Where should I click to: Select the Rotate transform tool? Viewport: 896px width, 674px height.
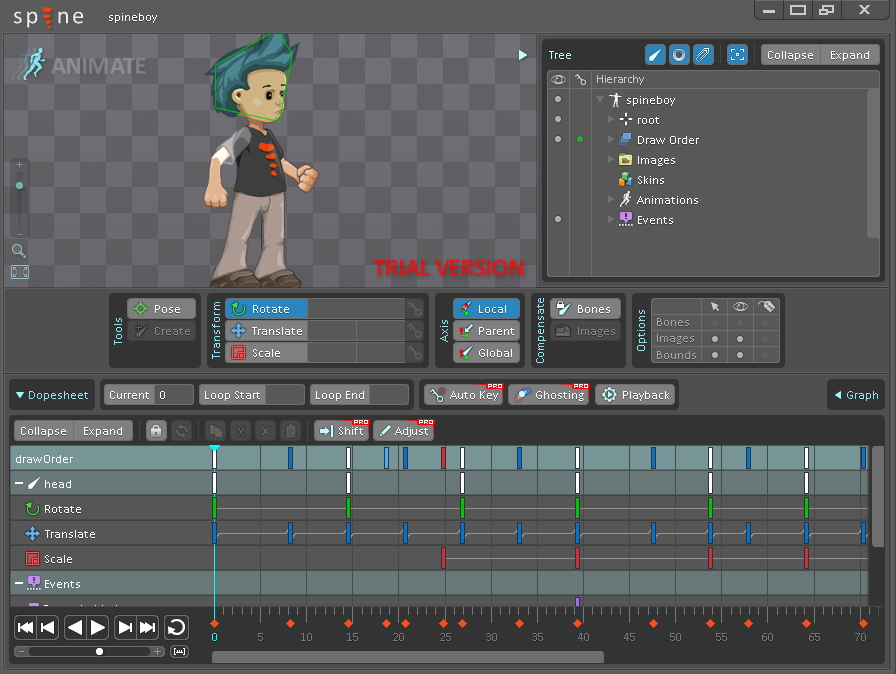tap(266, 309)
